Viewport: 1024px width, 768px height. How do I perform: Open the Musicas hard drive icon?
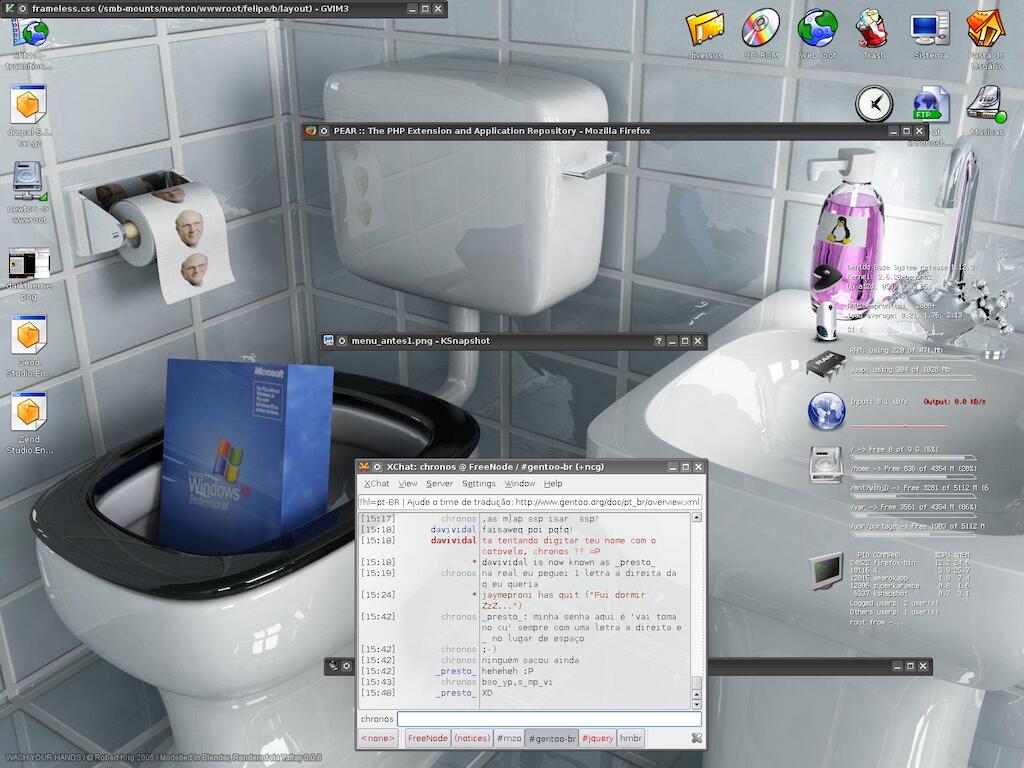[986, 103]
